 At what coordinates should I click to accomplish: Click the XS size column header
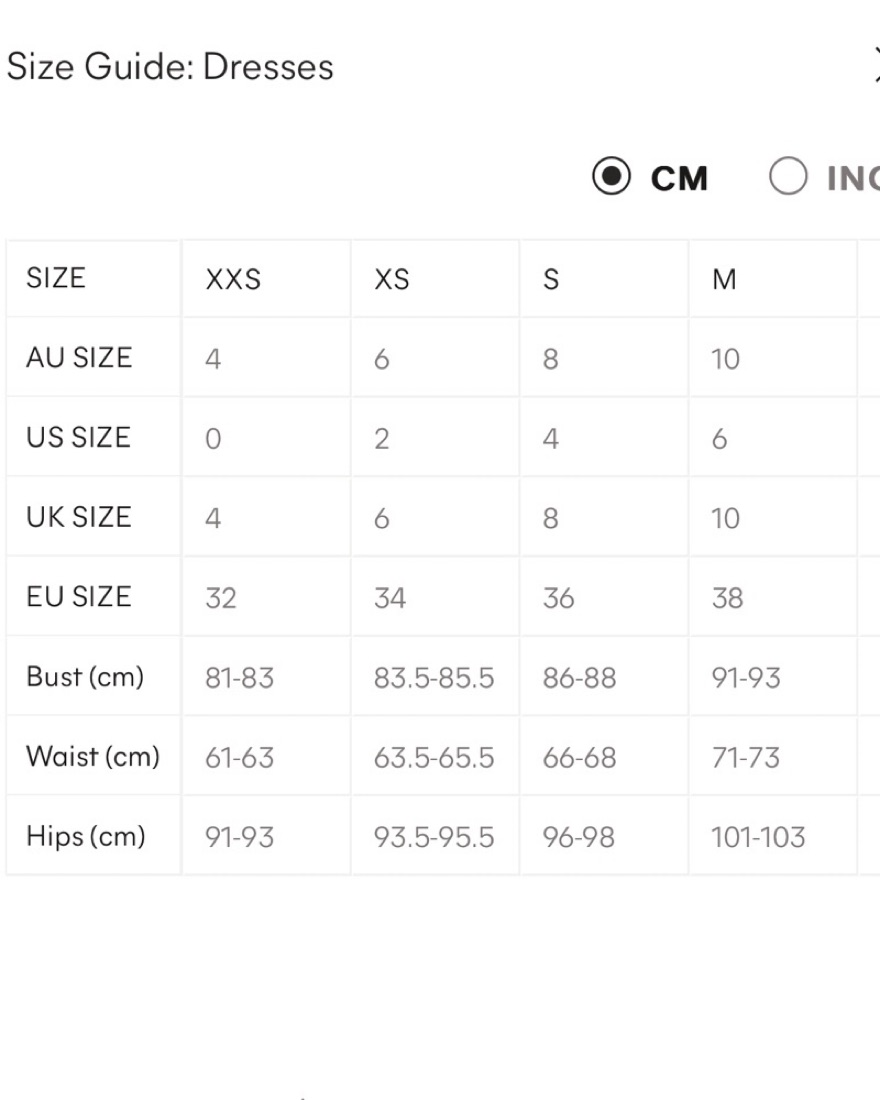point(392,279)
